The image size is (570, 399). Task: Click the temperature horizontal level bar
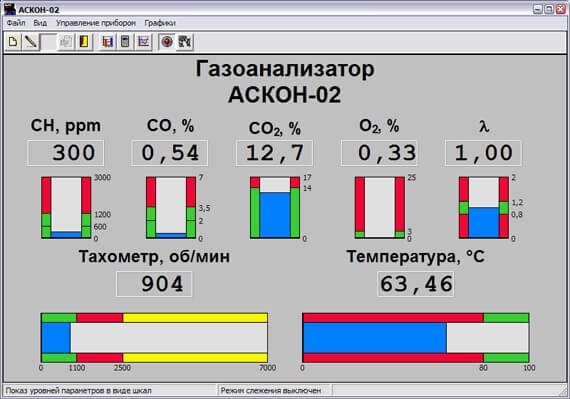[416, 338]
